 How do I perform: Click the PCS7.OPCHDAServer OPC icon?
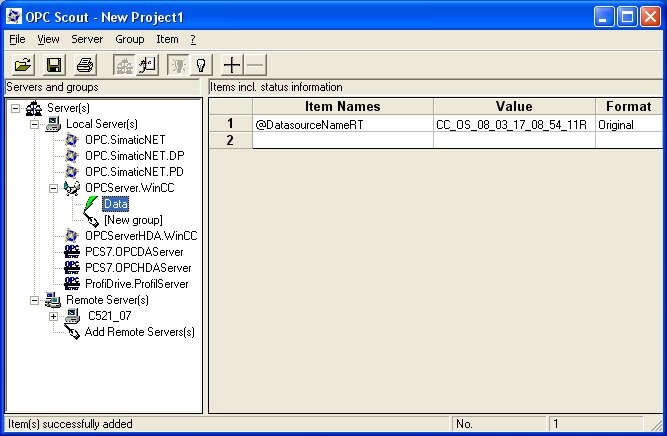click(72, 268)
